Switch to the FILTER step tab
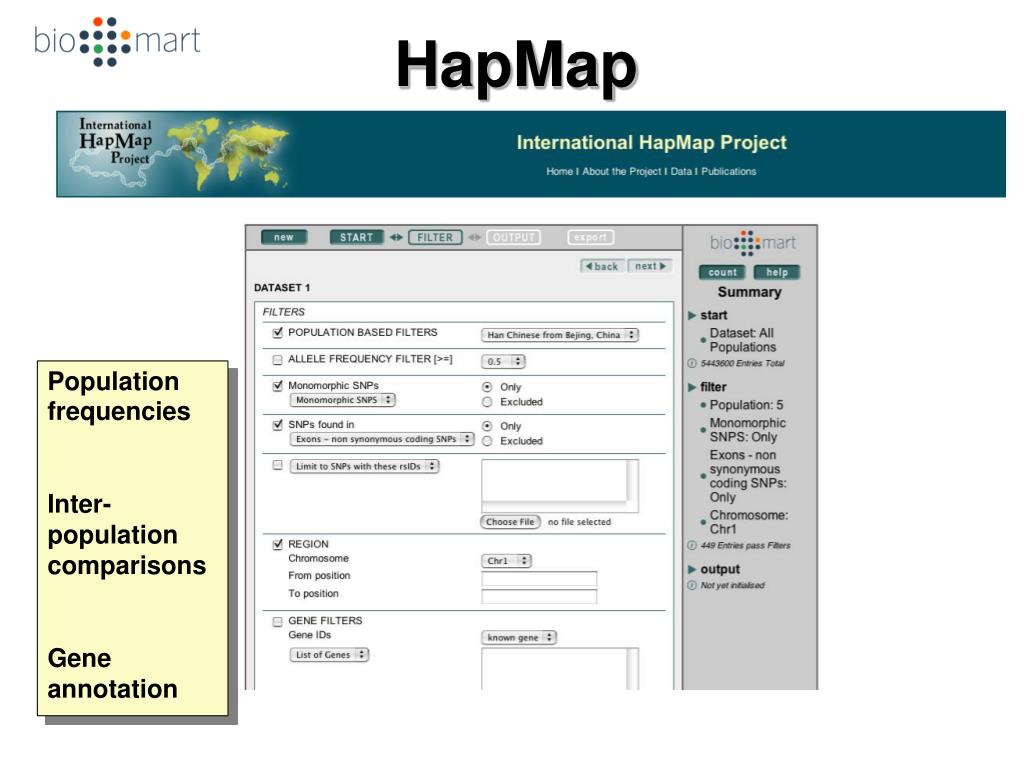Screen dimensions: 1024x768 coord(435,237)
